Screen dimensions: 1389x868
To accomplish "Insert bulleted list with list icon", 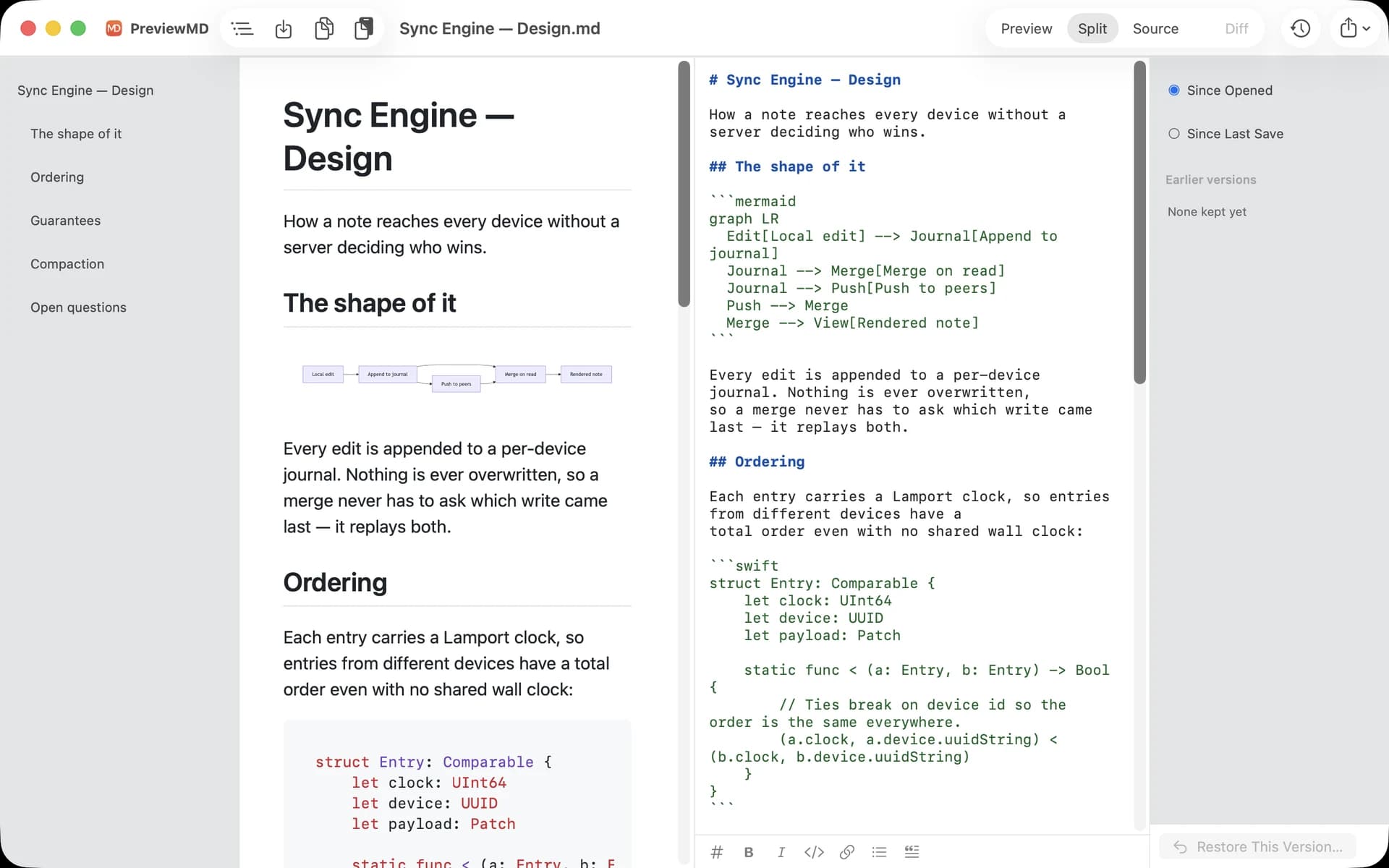I will tap(879, 852).
